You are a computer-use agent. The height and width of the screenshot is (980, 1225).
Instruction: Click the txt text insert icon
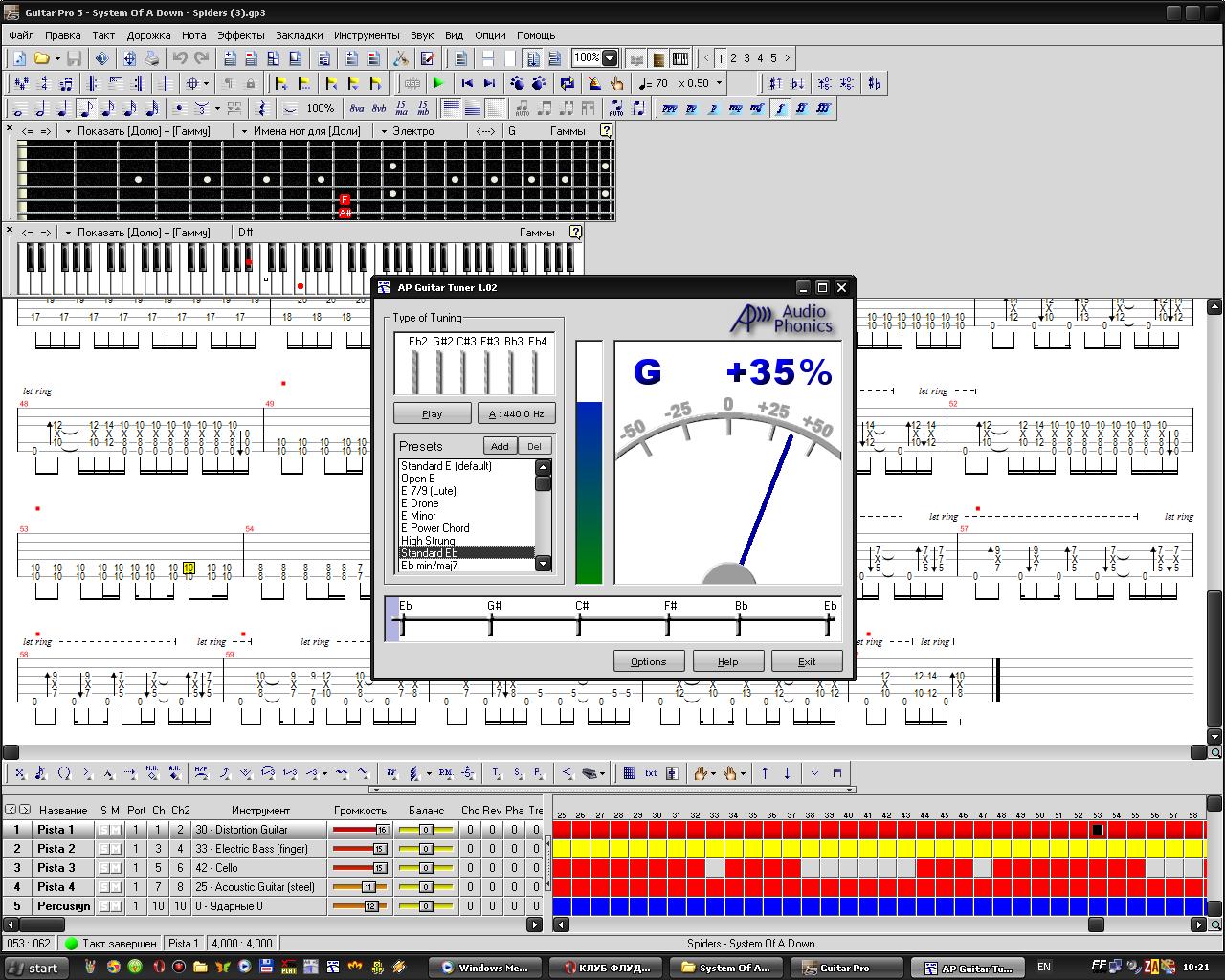pos(651,773)
